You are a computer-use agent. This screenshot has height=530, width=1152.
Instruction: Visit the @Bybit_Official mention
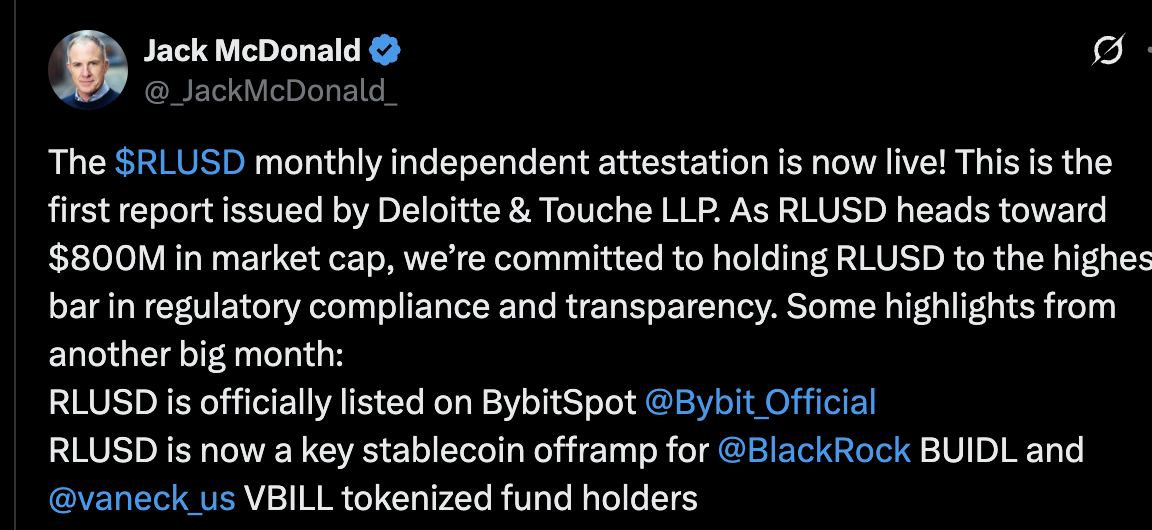[x=760, y=402]
